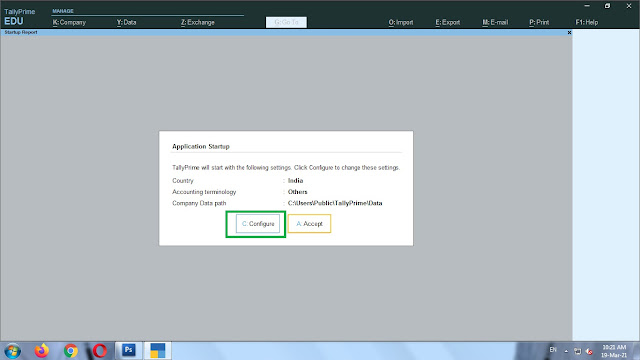Viewport: 640px width, 360px height.
Task: Launch Google Chrome from the taskbar
Action: [x=71, y=351]
